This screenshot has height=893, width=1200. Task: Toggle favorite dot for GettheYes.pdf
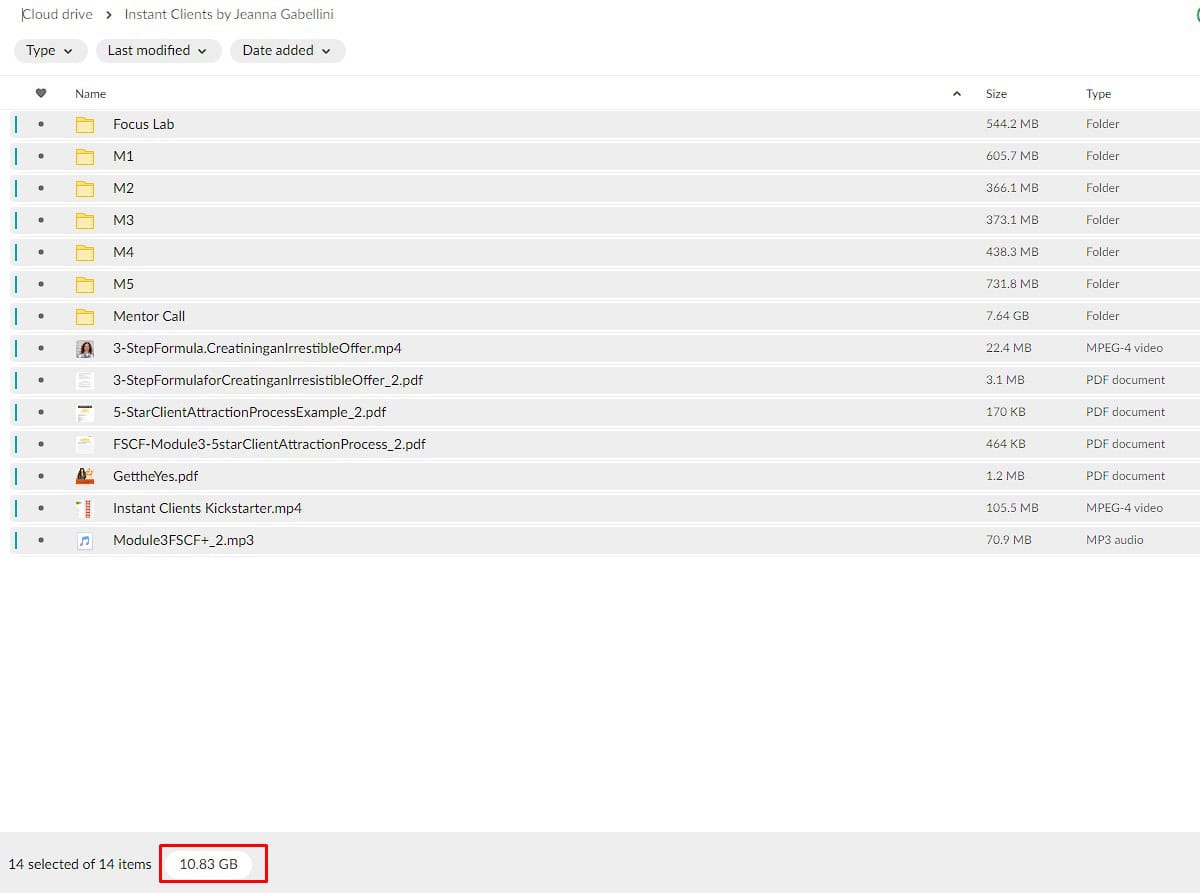pos(41,476)
